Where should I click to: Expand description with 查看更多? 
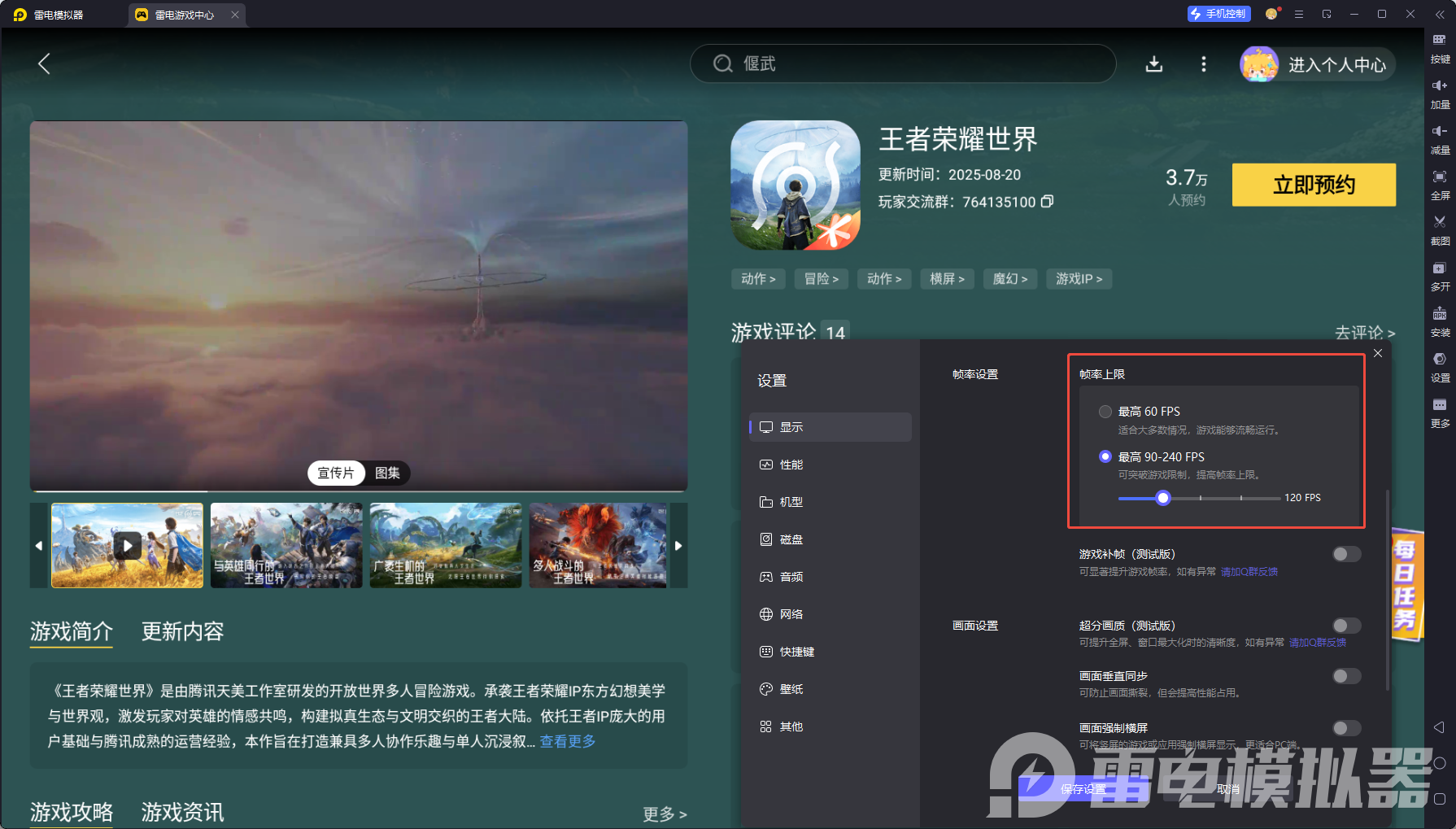(568, 741)
